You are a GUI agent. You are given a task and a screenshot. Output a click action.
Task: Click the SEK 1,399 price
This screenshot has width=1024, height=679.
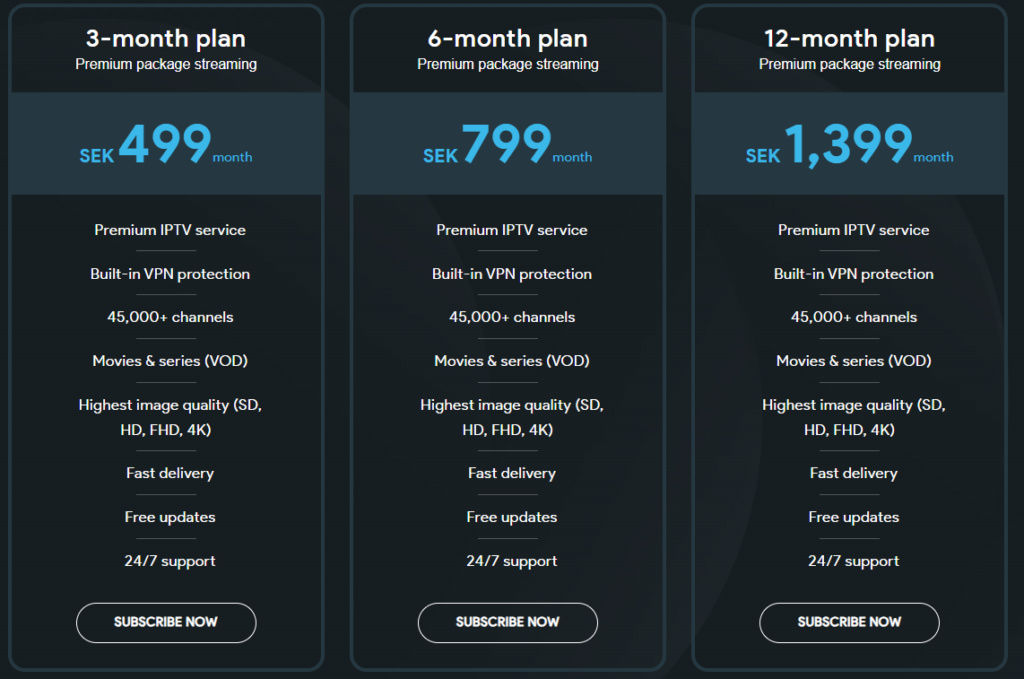pos(848,145)
